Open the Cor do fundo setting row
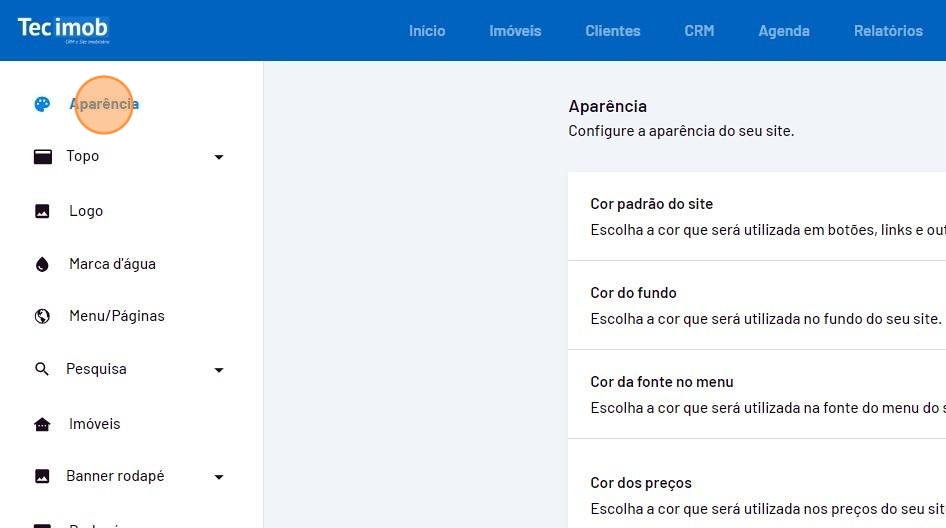The height and width of the screenshot is (528, 946). tap(756, 305)
